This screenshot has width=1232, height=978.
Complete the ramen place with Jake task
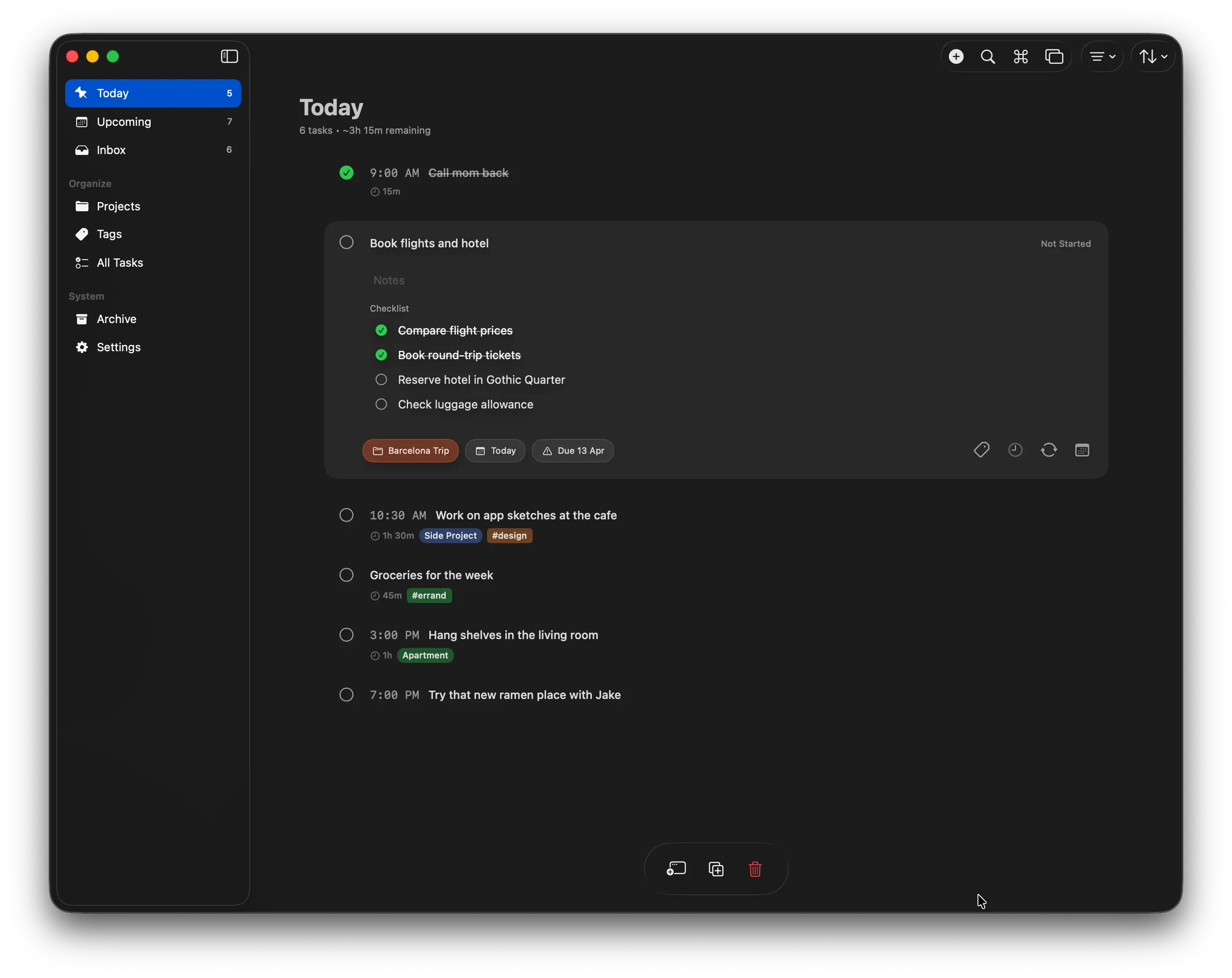point(346,695)
